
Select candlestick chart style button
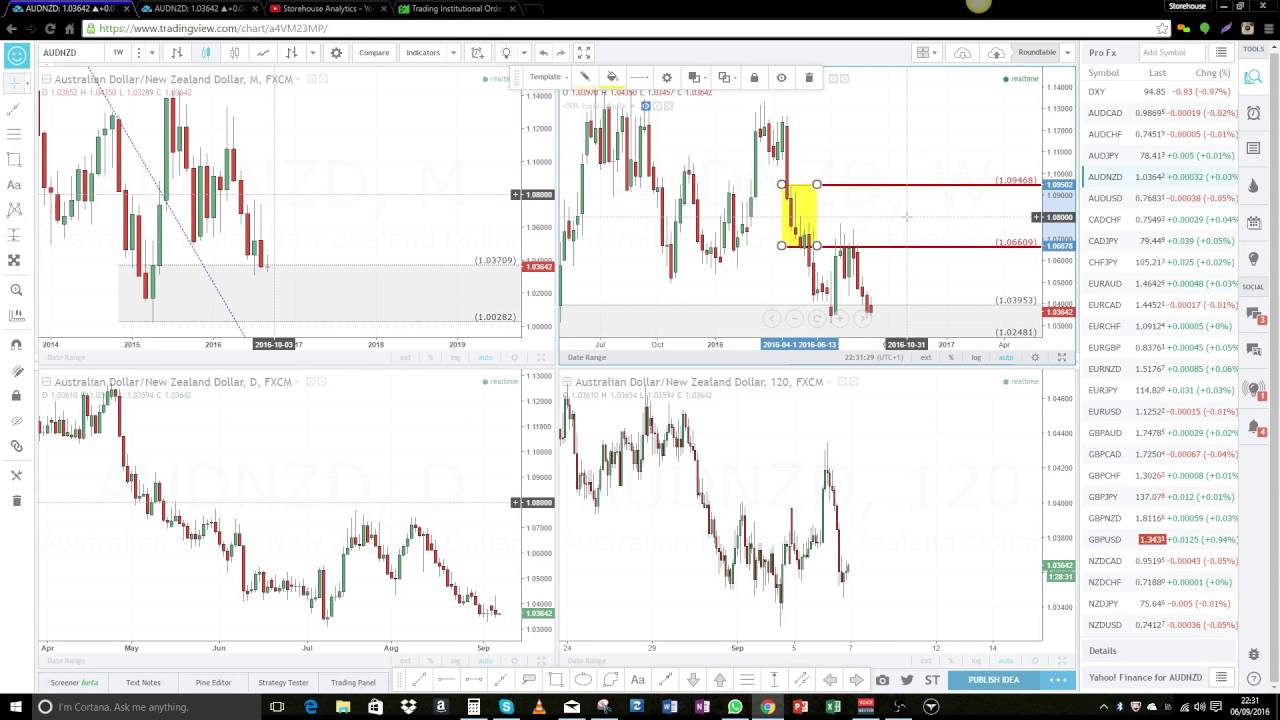205,52
